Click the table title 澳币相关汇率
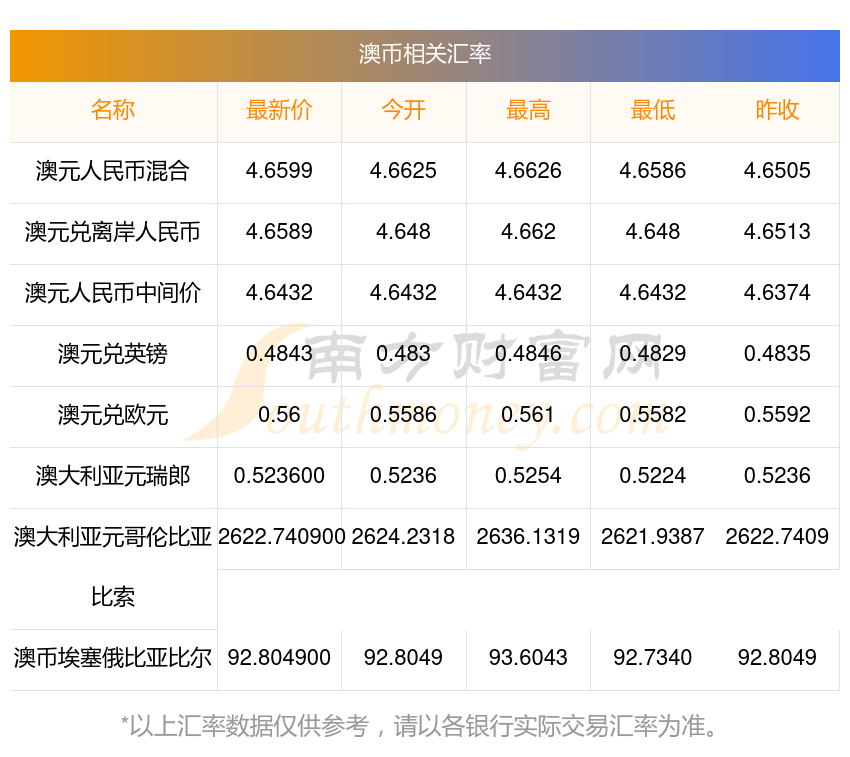 tap(424, 54)
